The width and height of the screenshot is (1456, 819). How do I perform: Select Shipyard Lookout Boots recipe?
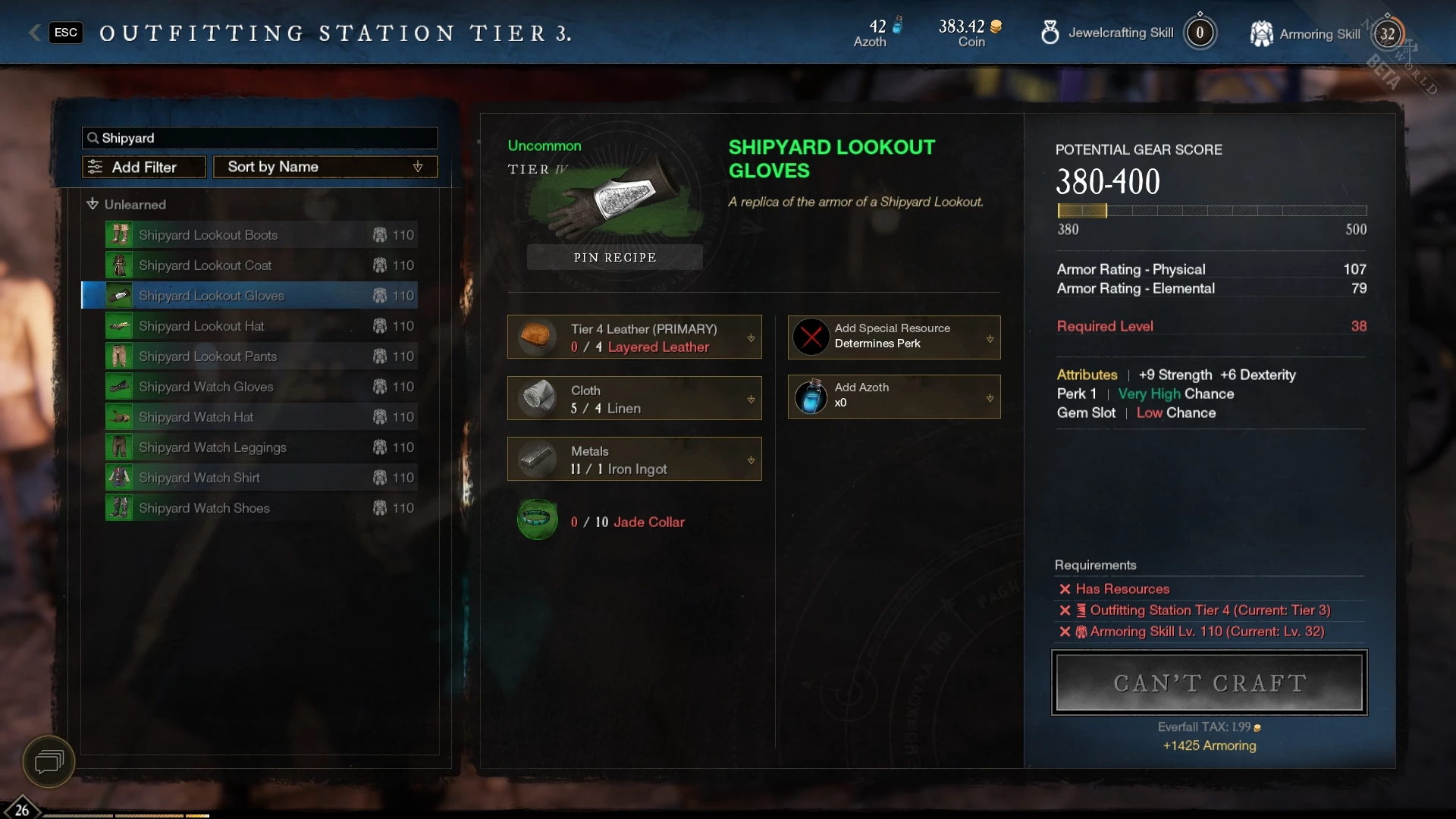tap(261, 235)
